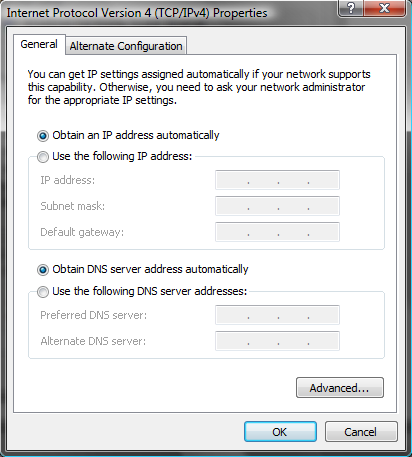Close the IPv4 Properties dialog
Image resolution: width=412 pixels, height=457 pixels.
[384, 8]
